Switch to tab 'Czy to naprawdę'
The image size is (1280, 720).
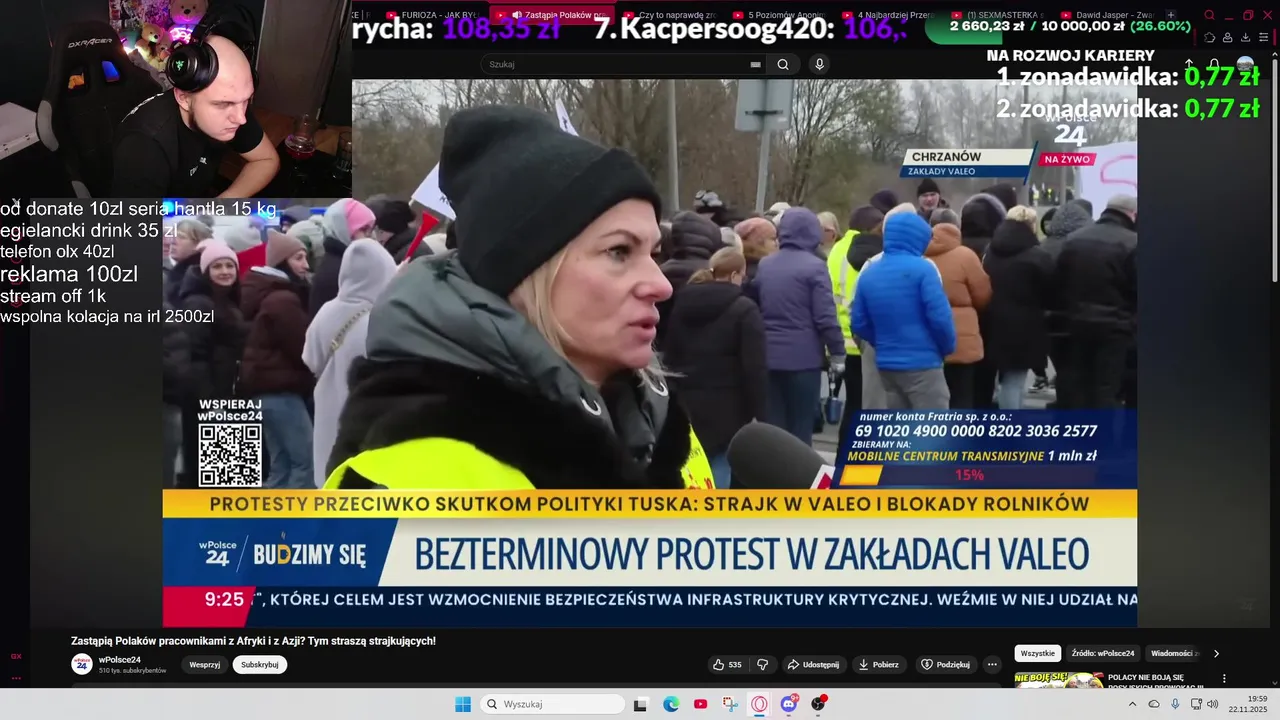[669, 15]
